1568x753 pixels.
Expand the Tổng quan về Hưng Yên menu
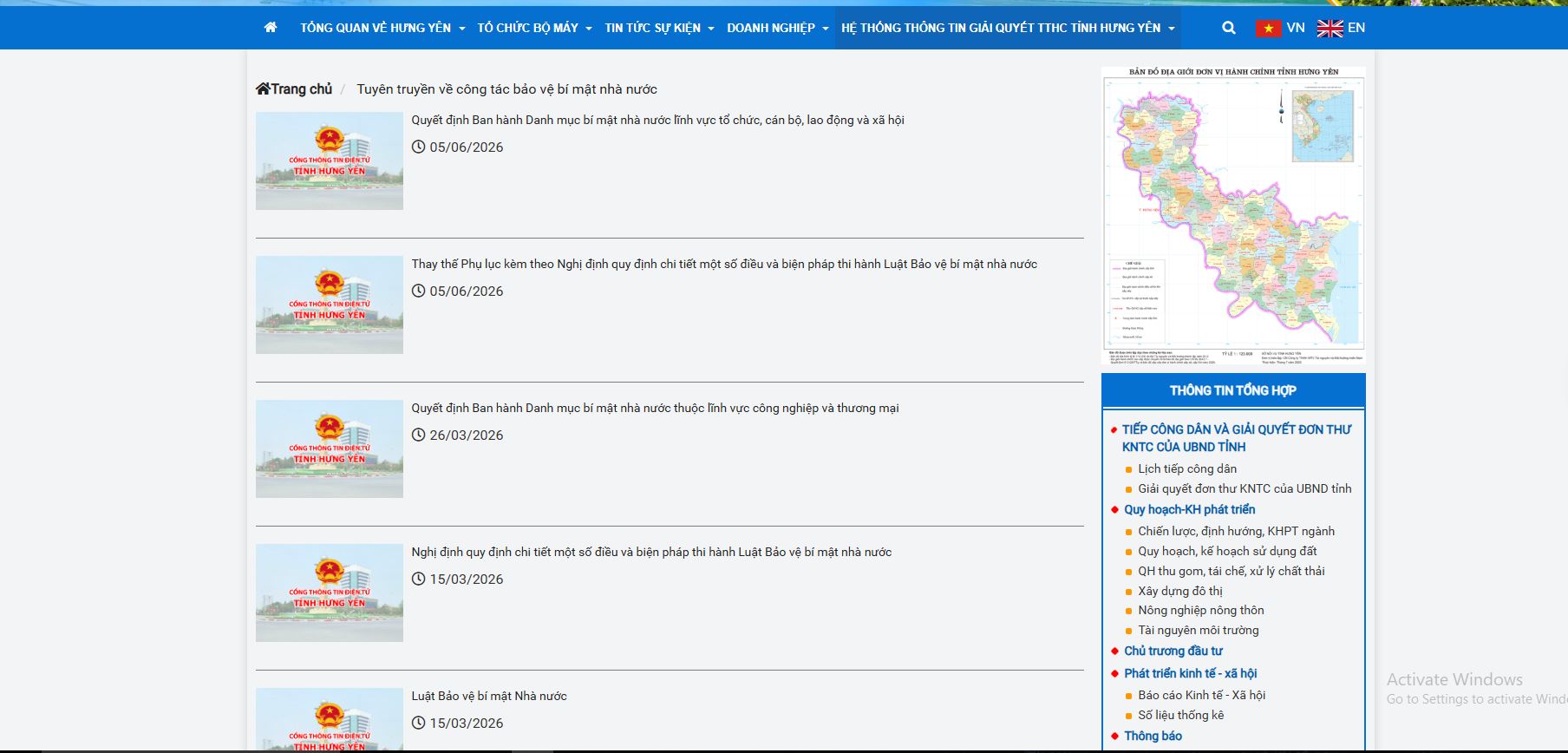382,28
